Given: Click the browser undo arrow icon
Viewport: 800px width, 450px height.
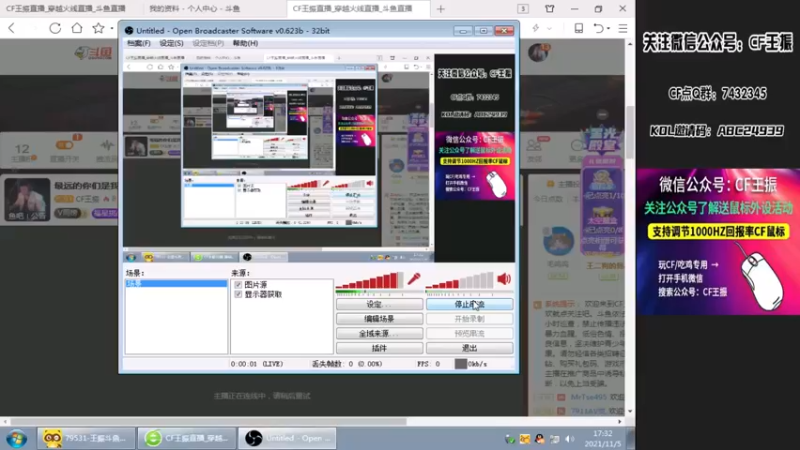Looking at the screenshot, I should pyautogui.click(x=598, y=28).
